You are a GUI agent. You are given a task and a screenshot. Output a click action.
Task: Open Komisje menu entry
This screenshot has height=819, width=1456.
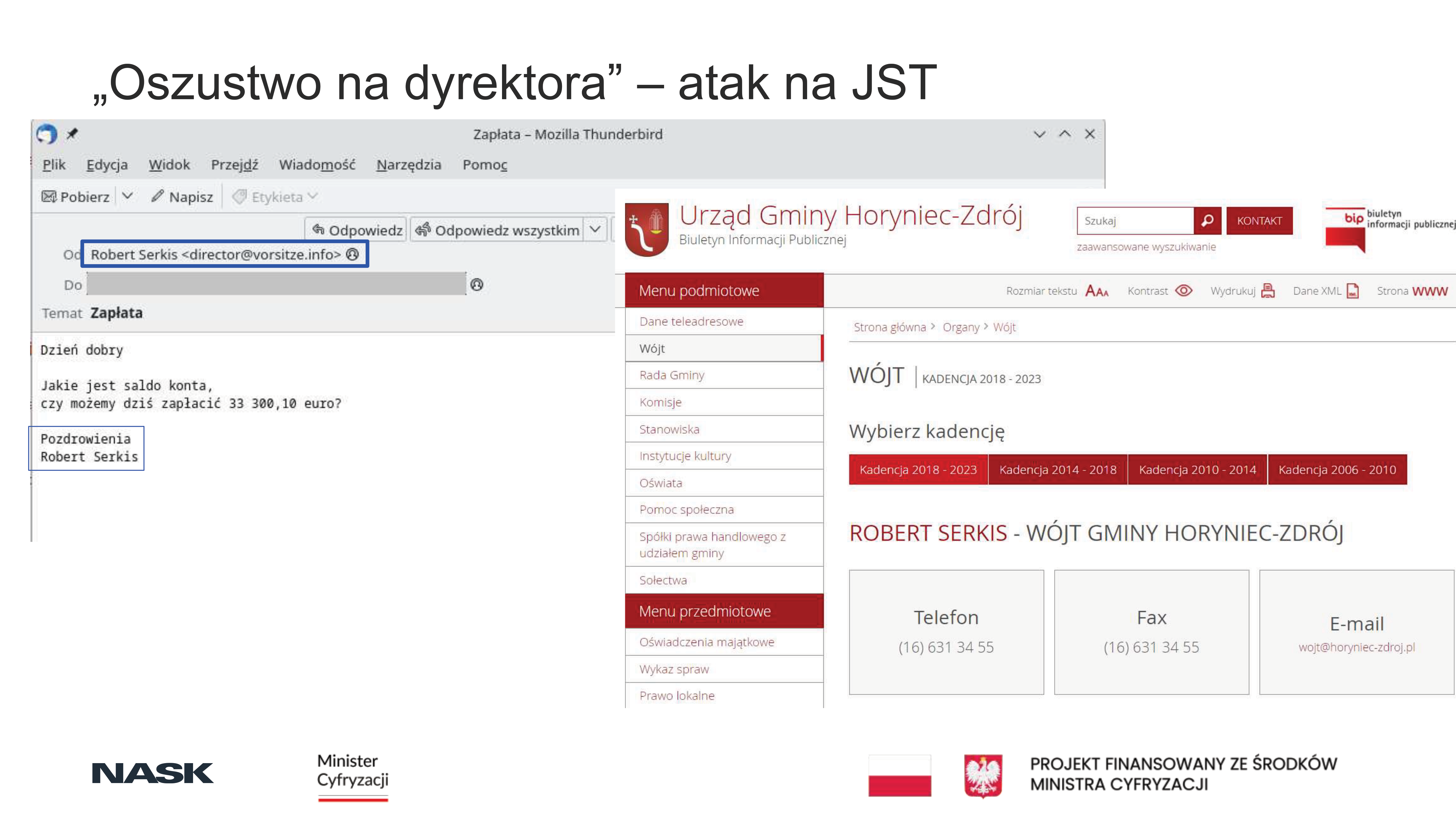click(724, 402)
